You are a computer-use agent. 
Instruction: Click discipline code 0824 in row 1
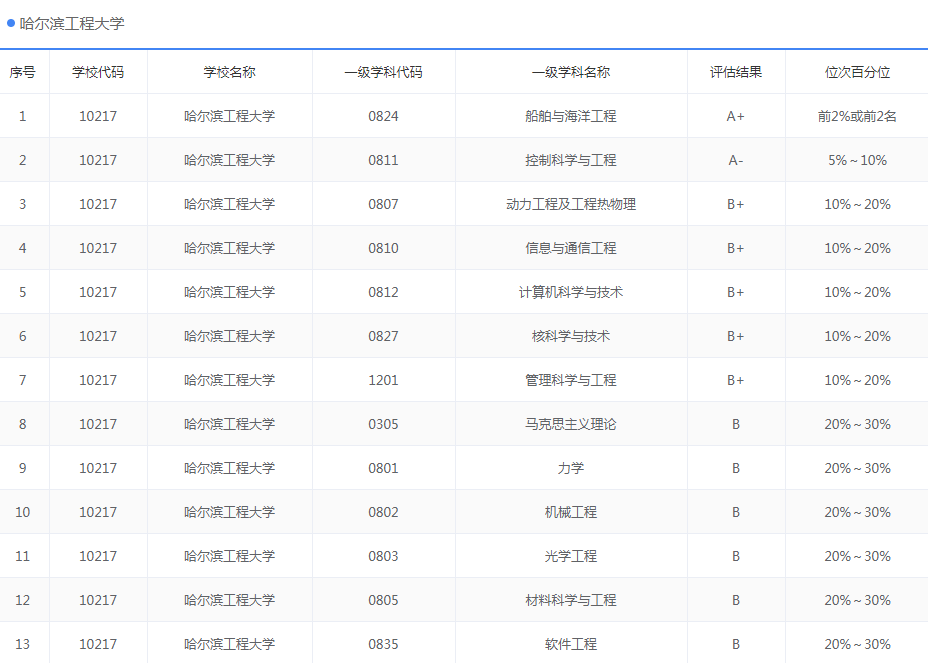point(385,115)
